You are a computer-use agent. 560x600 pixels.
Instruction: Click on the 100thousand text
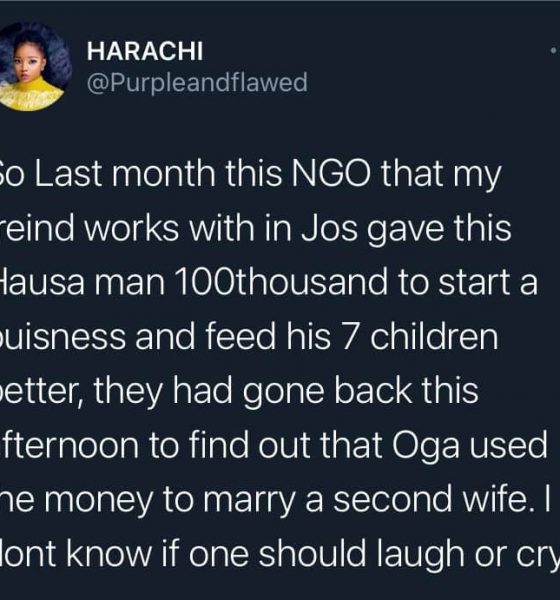[x=280, y=282]
